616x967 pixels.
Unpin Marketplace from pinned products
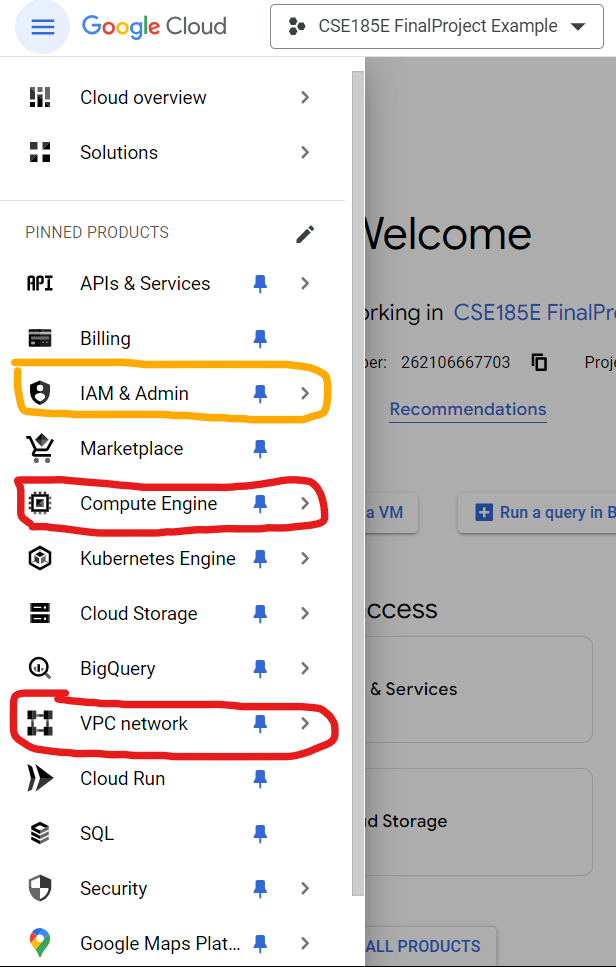[x=260, y=449]
